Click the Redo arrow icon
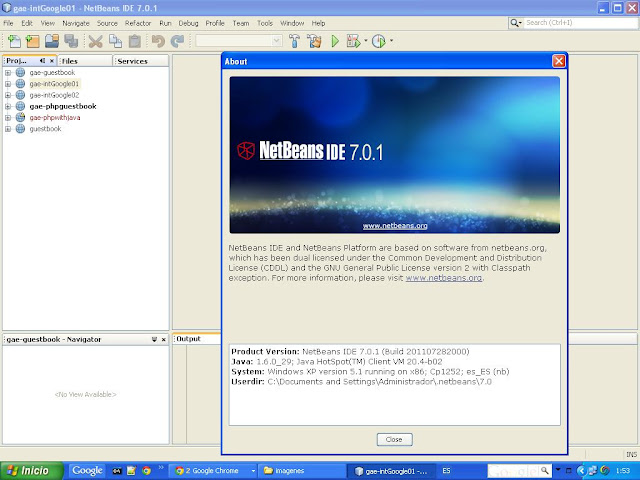The image size is (640, 480). 178,41
